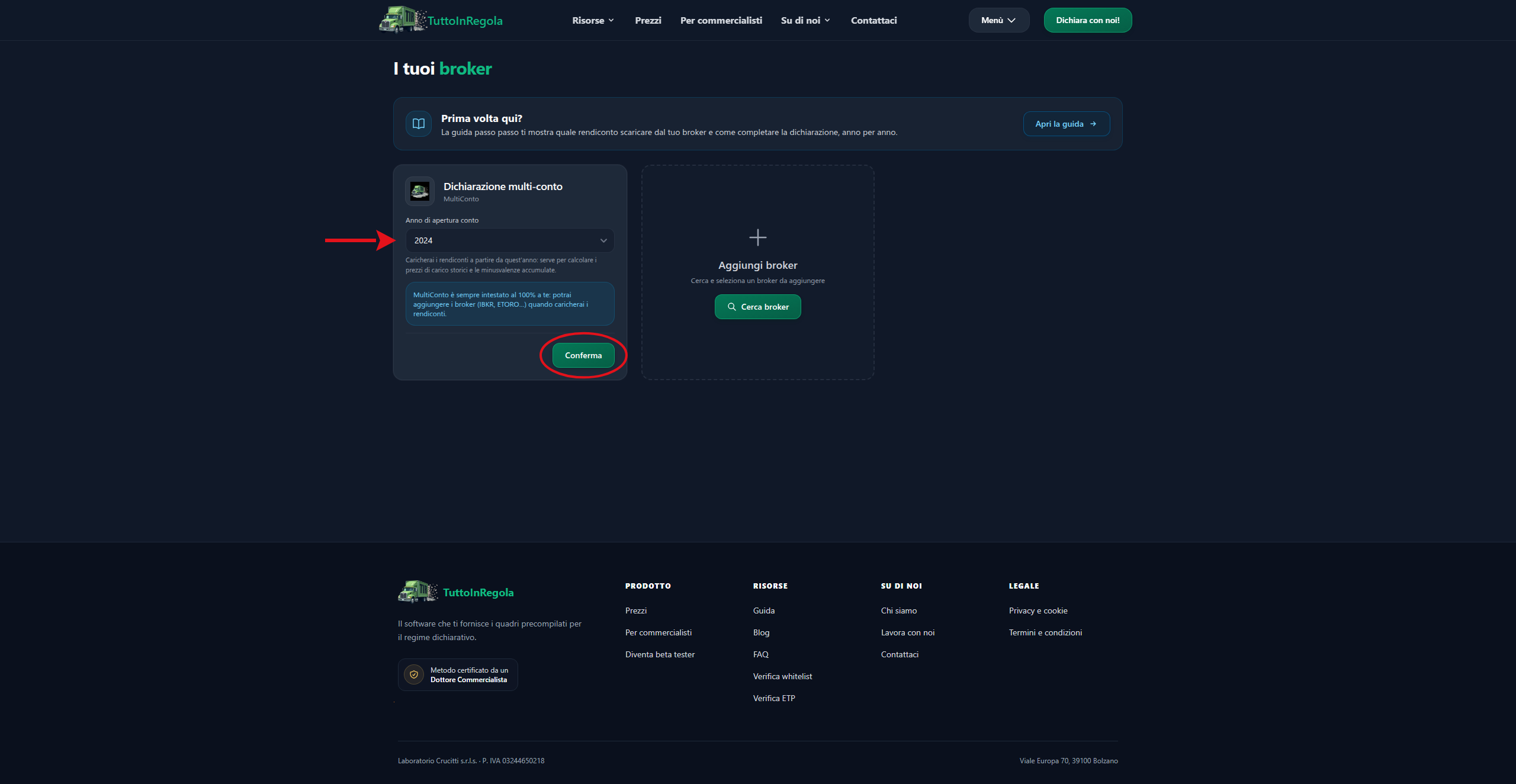Click the P. IVA 03244650218 text

(513, 761)
